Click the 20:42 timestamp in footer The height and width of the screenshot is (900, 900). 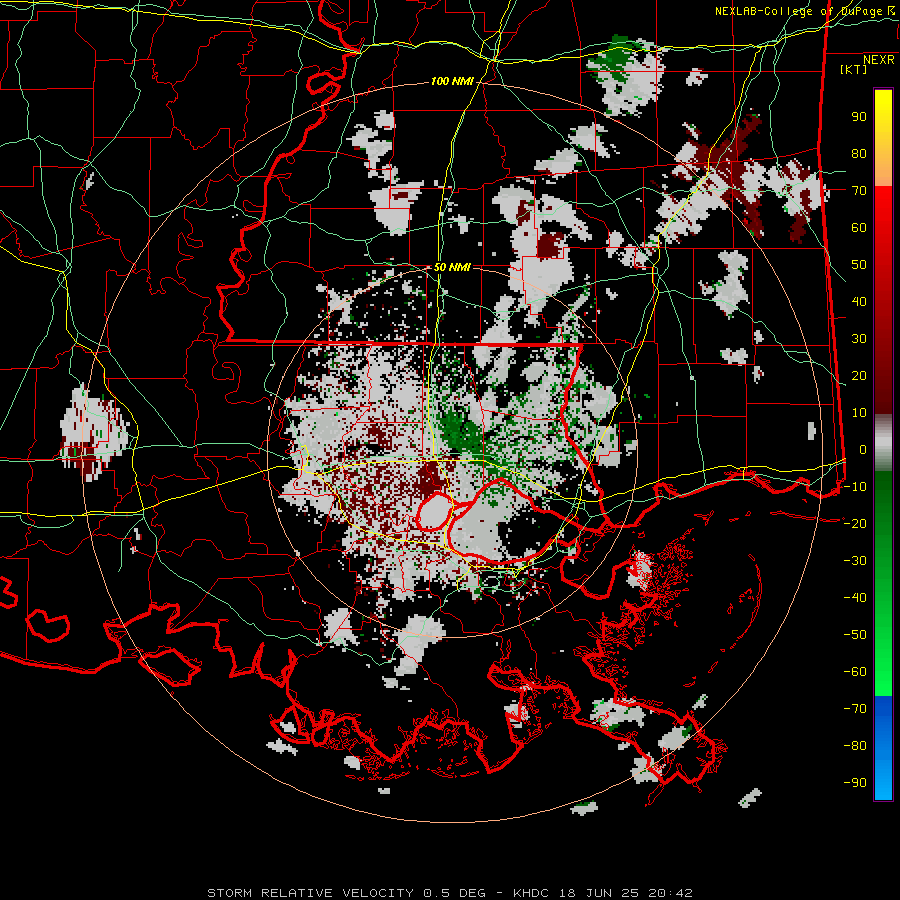670,893
